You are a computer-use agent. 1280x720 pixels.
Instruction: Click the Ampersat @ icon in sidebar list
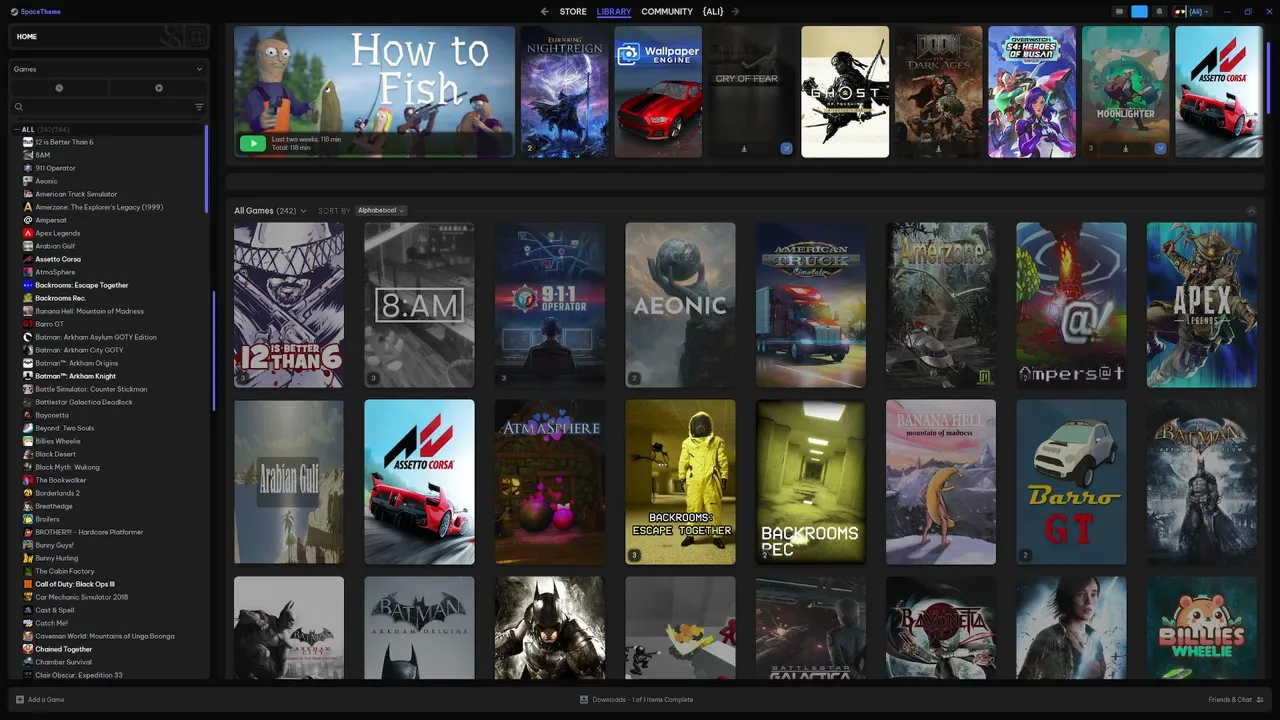pos(28,220)
